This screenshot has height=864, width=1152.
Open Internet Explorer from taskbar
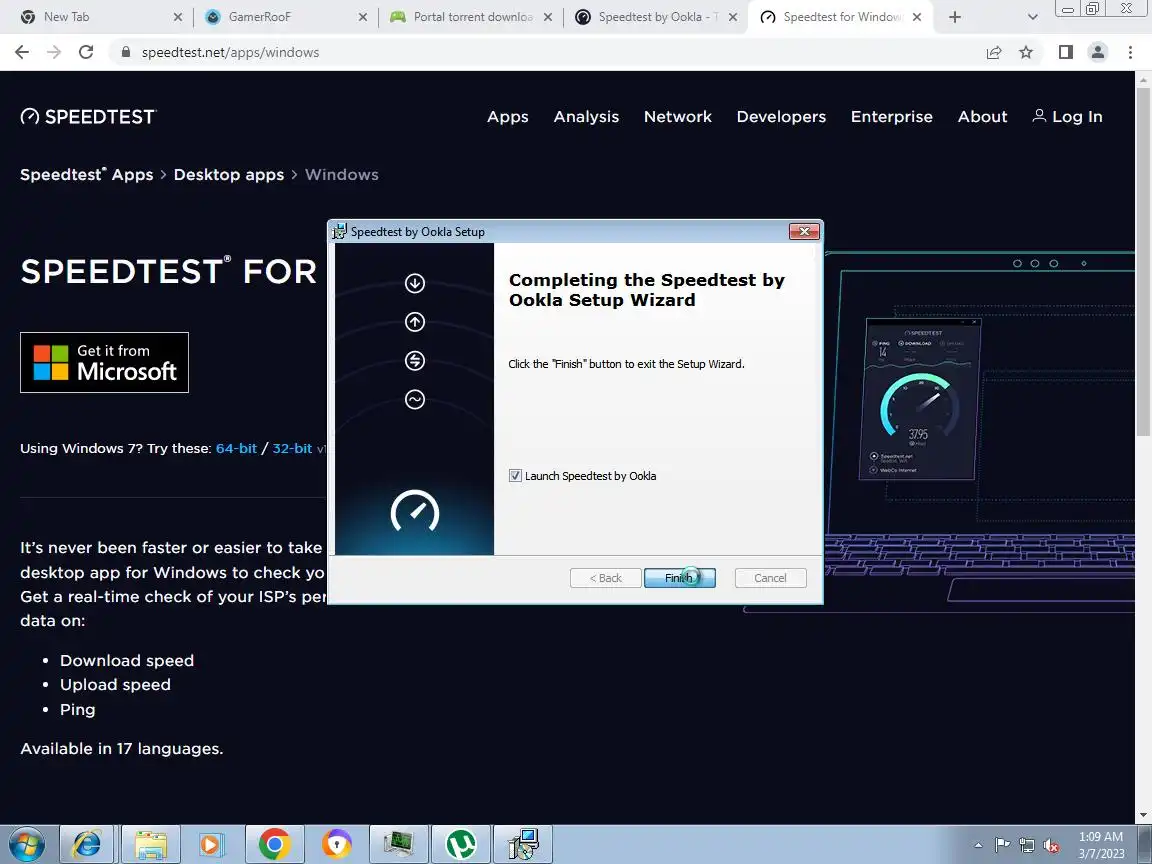point(87,845)
